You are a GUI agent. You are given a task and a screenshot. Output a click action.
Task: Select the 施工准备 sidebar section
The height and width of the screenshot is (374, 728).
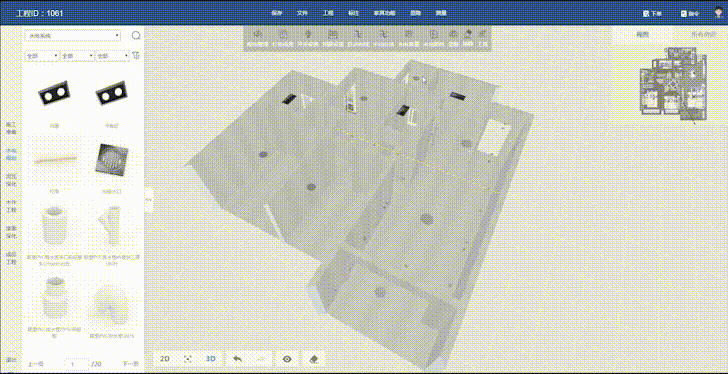click(x=11, y=129)
